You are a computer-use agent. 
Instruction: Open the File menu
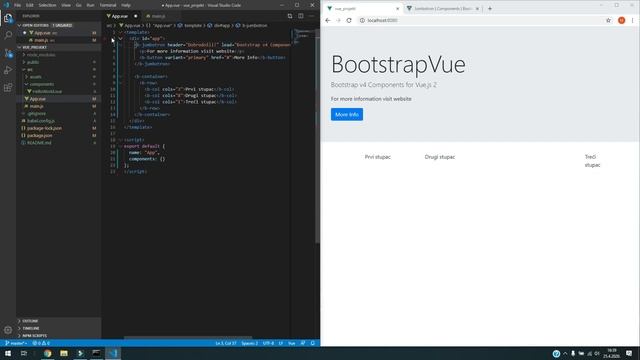17,5
